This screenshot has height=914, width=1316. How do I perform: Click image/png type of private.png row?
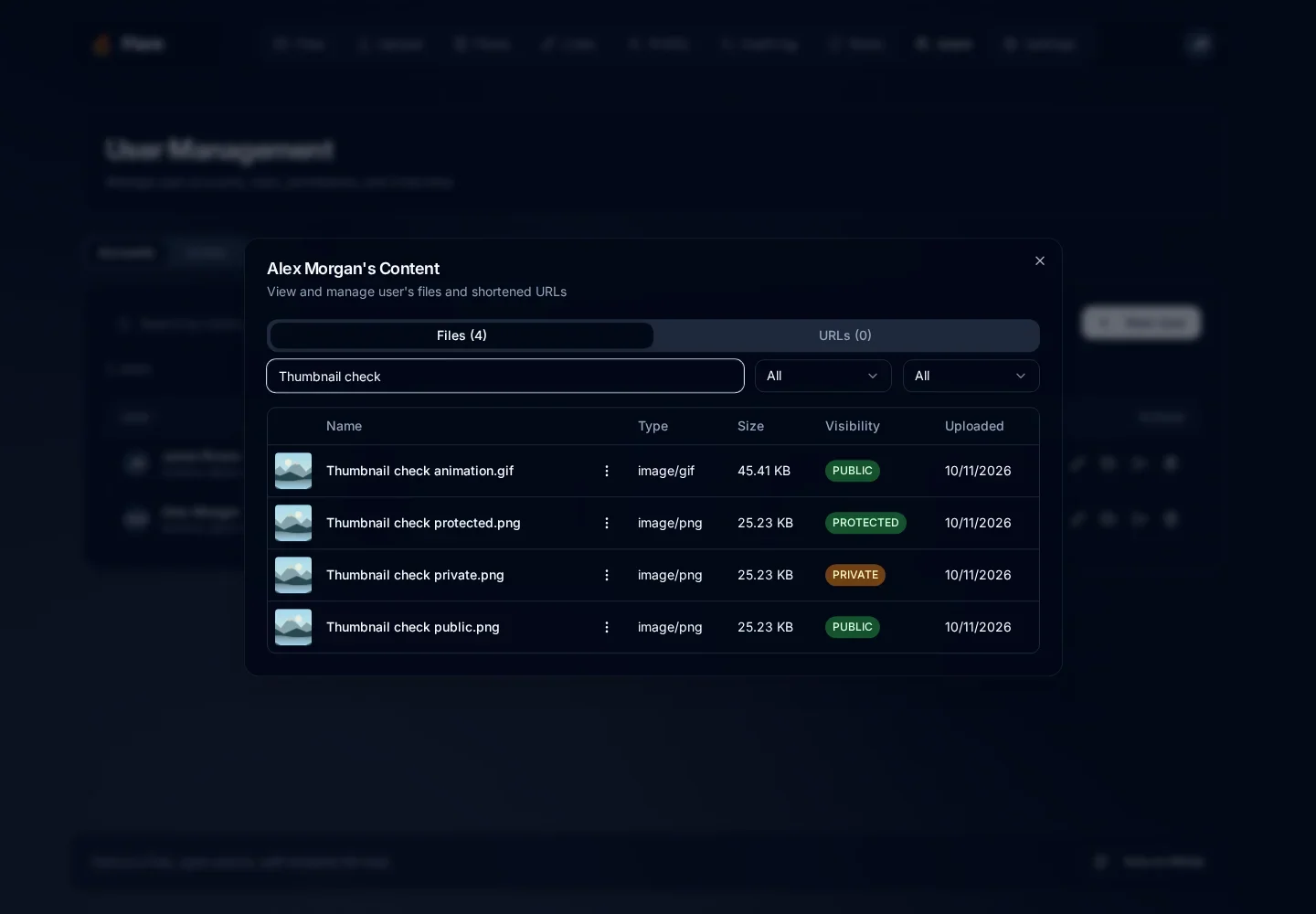pos(670,575)
